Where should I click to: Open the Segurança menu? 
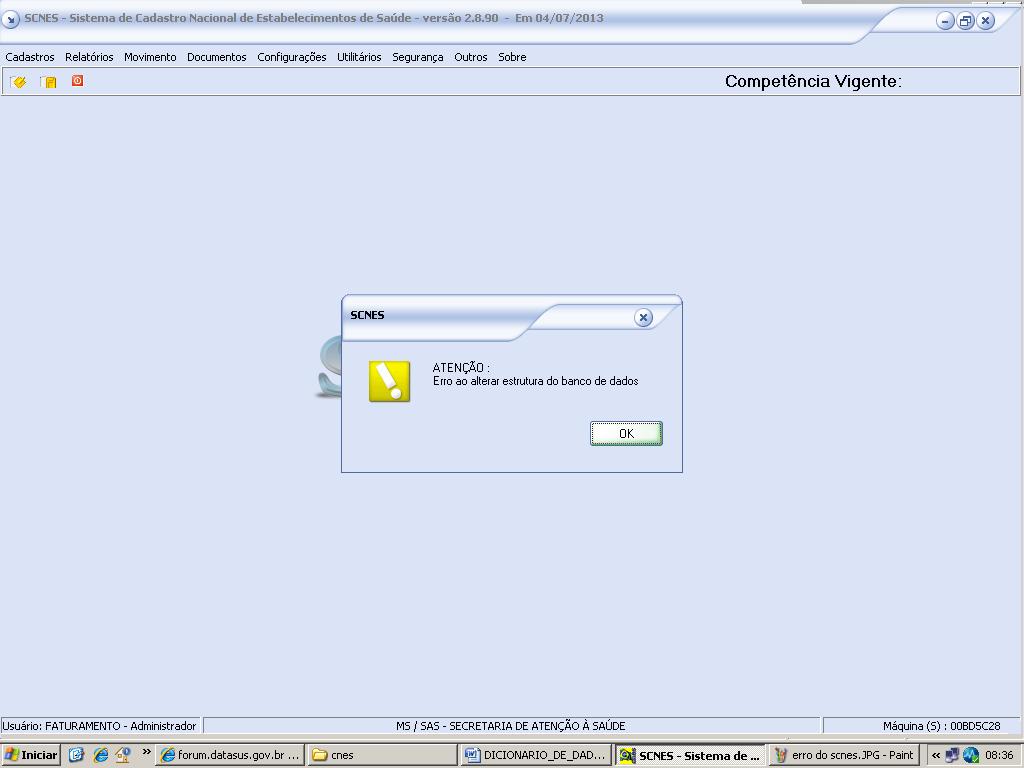point(417,57)
